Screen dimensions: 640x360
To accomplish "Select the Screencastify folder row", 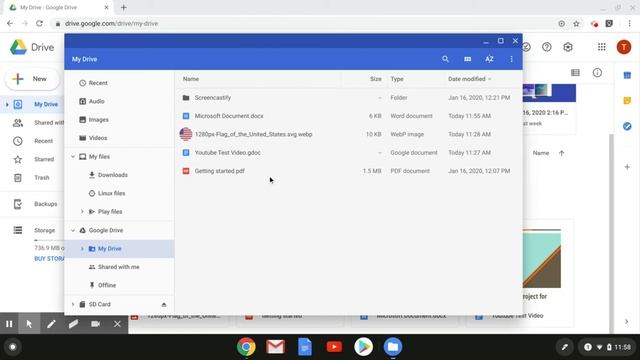I will pos(349,98).
